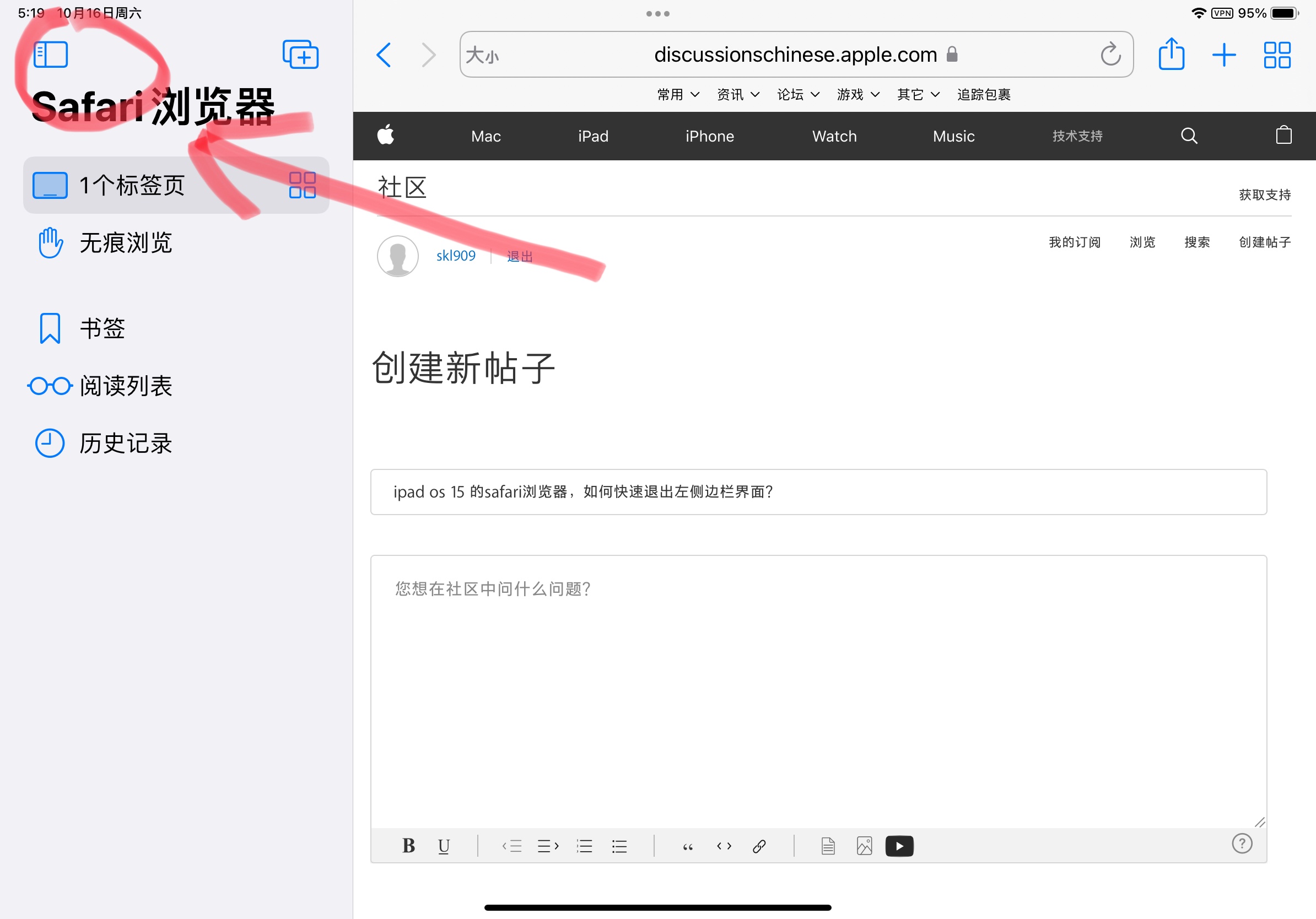Click 退出 to sign out
The image size is (1316, 919).
(520, 256)
